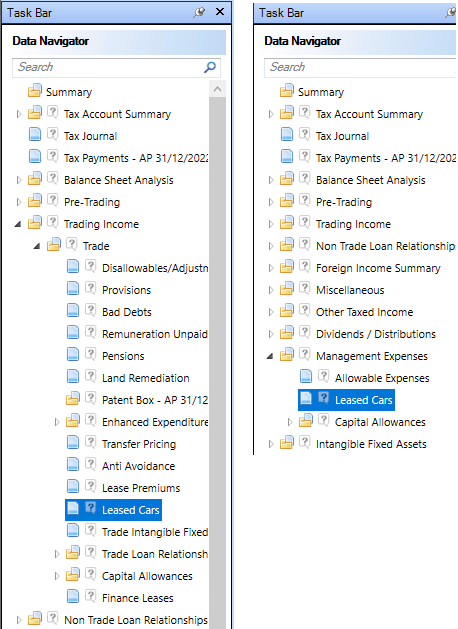
Task: Expand Non Trade Loan Relationships in right panel
Action: [x=271, y=246]
